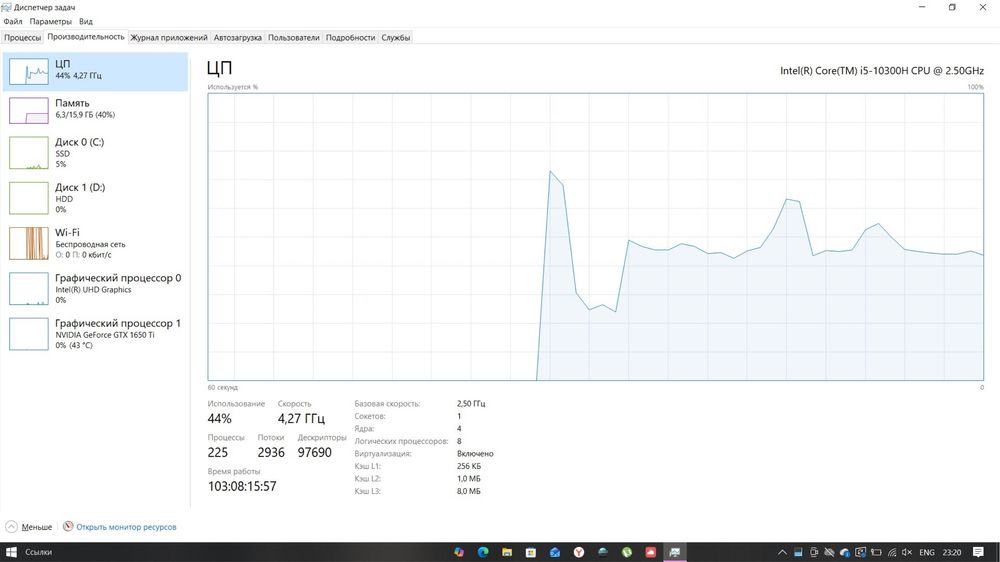Click the crossed-out tray icon
The height and width of the screenshot is (562, 1000).
(829, 552)
